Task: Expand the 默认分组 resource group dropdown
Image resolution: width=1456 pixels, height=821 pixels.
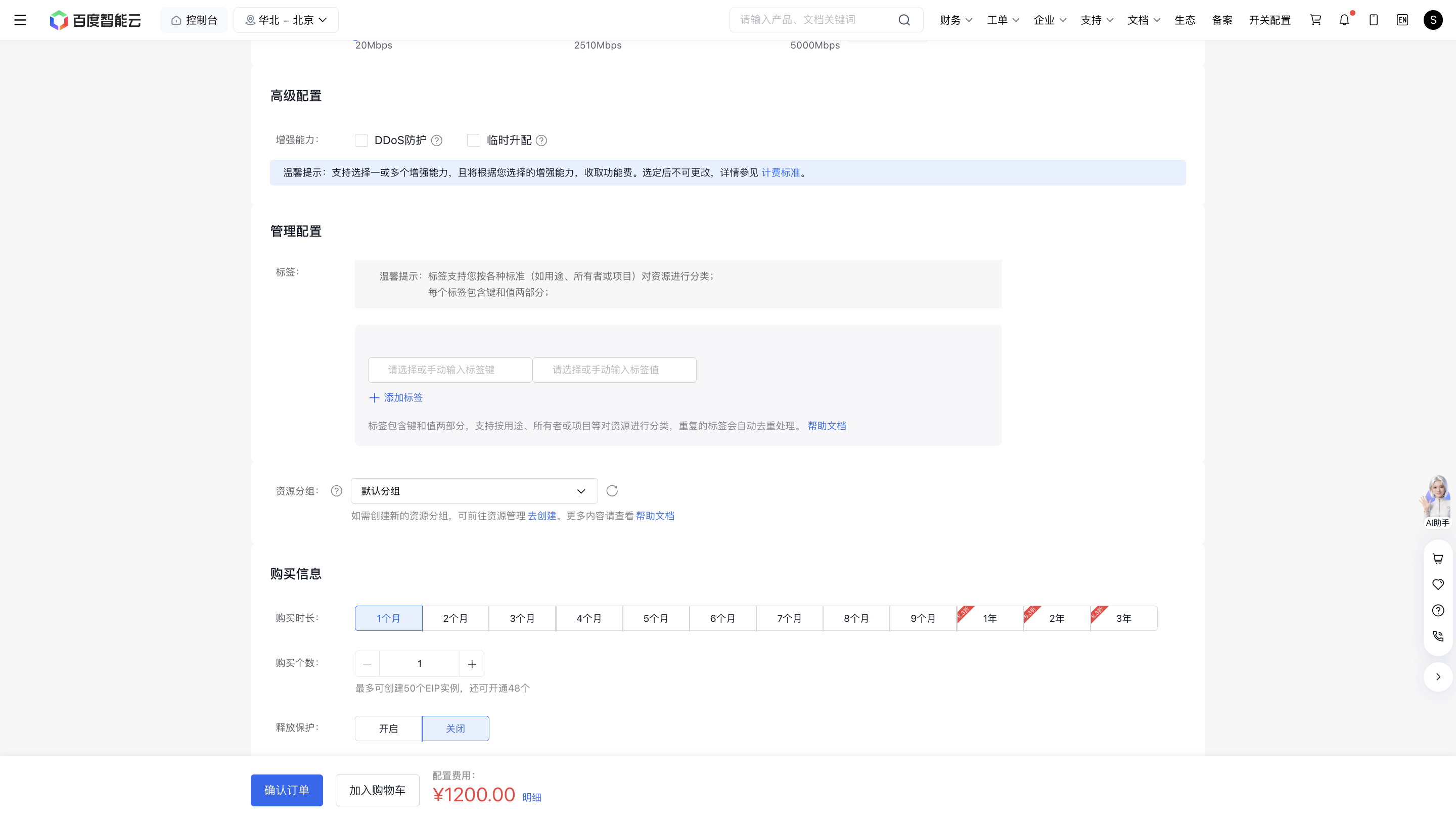Action: (474, 491)
